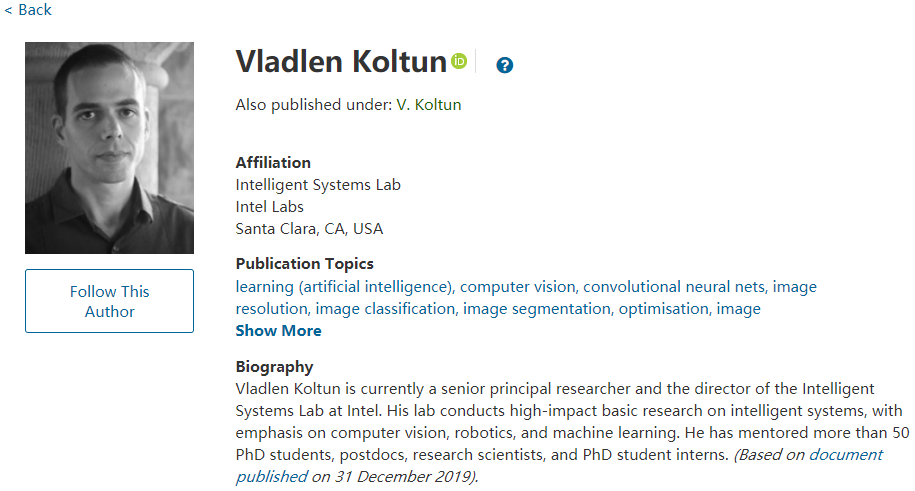
Task: Expand publication topics with Show More
Action: pyautogui.click(x=278, y=331)
